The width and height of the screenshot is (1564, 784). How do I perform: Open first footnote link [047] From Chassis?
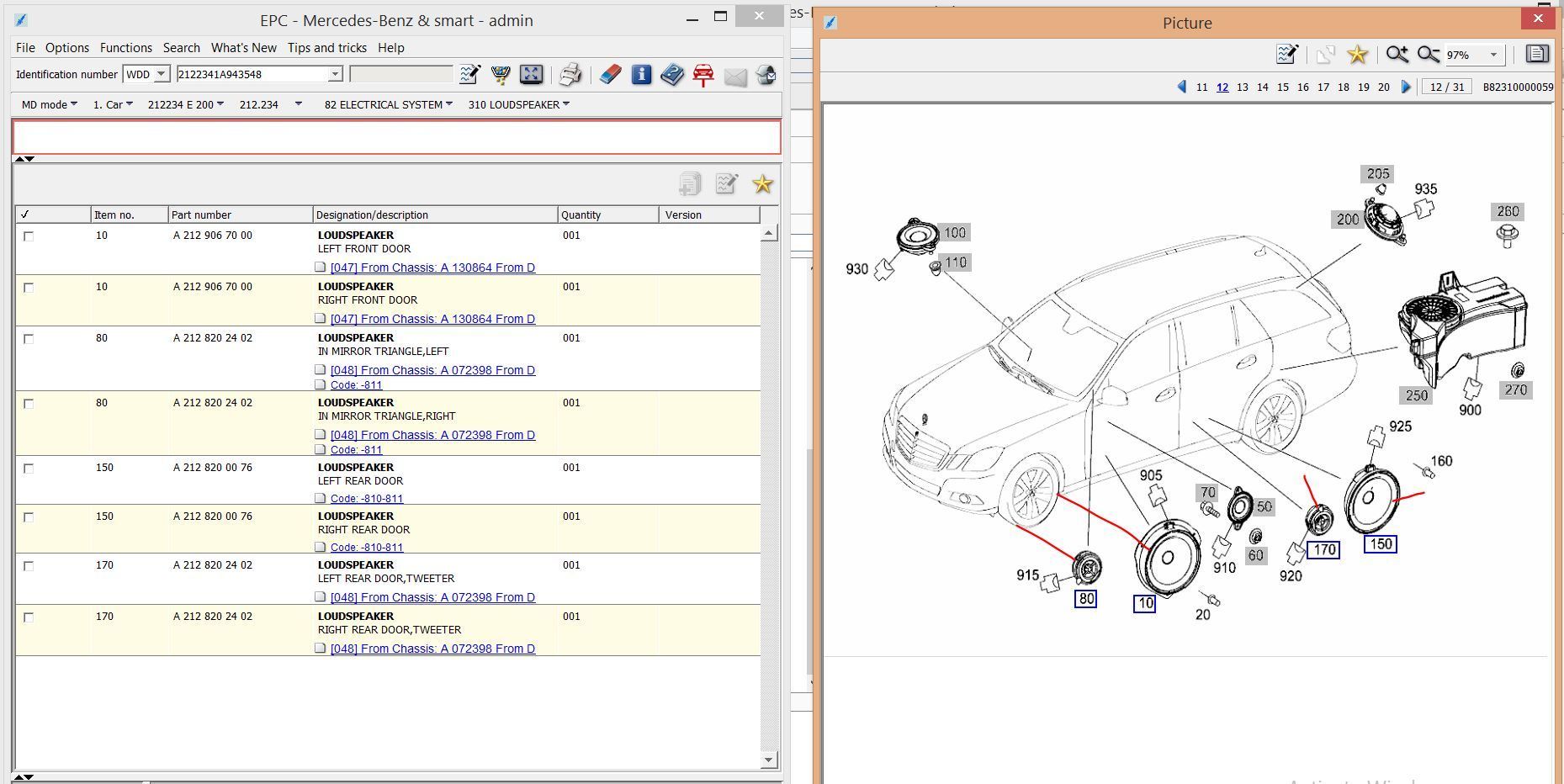coord(432,268)
